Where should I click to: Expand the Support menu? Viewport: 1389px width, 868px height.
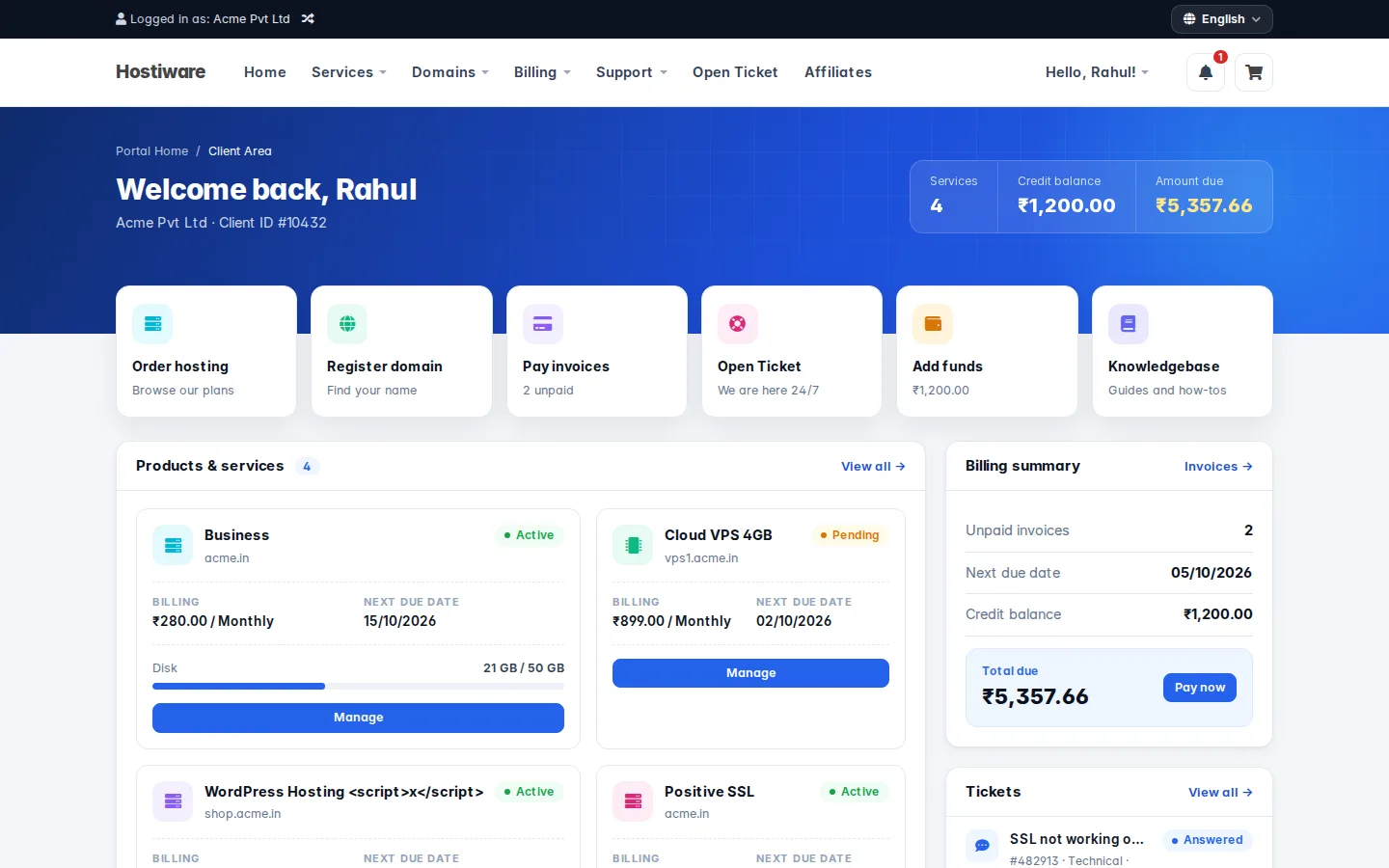coord(632,72)
